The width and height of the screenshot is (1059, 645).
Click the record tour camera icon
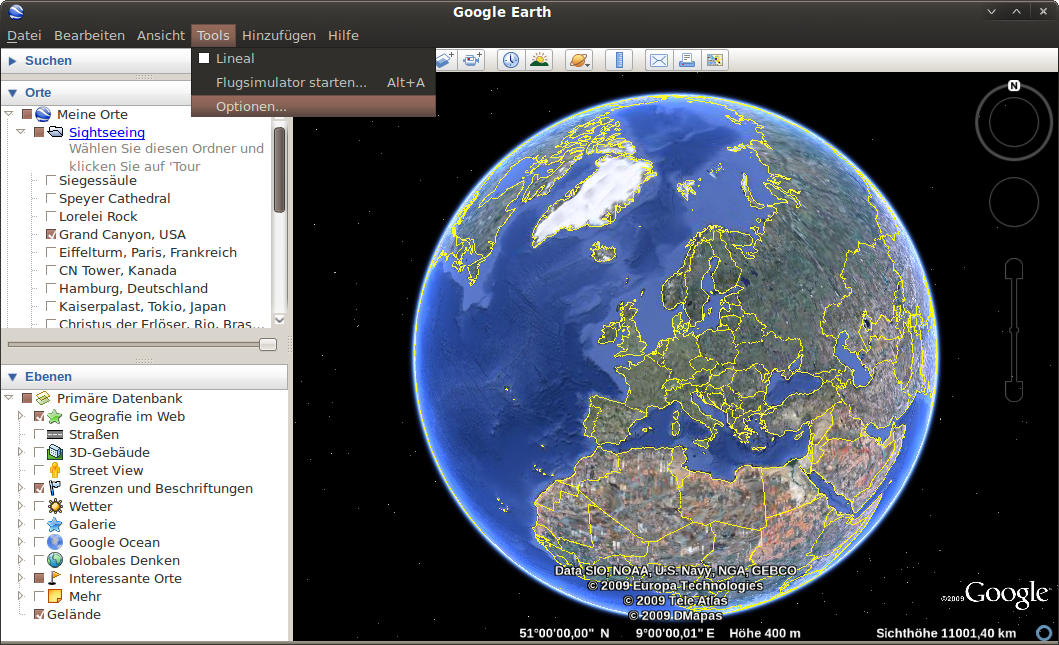click(x=473, y=60)
